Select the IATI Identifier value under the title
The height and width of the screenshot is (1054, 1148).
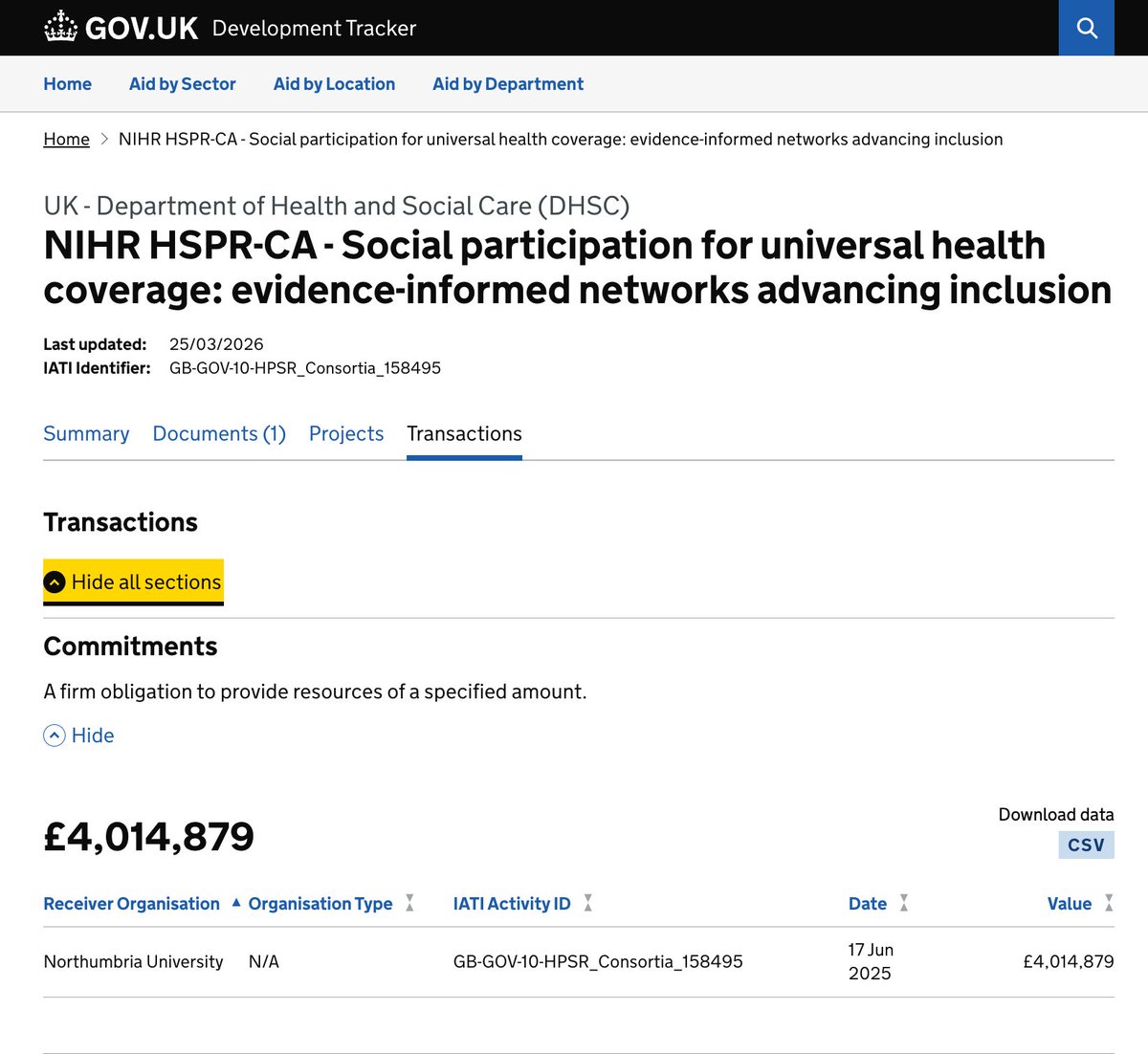tap(305, 368)
